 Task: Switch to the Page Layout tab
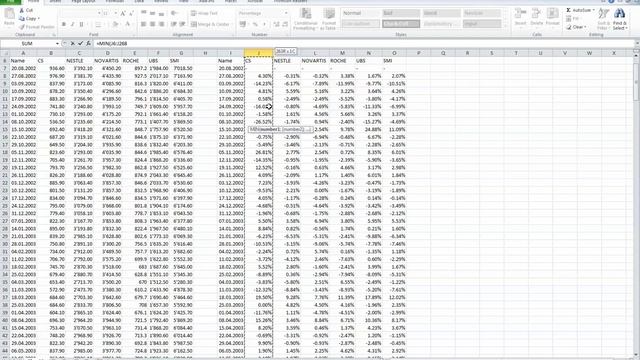(83, 2)
